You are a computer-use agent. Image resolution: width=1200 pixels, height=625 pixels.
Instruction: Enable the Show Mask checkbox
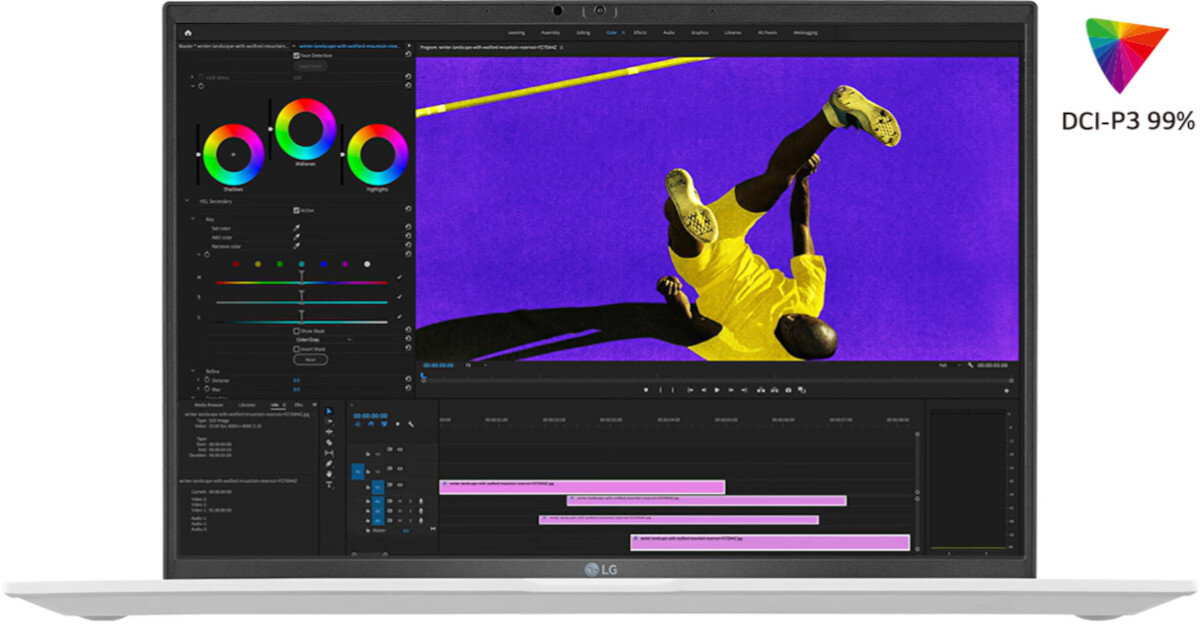[296, 330]
